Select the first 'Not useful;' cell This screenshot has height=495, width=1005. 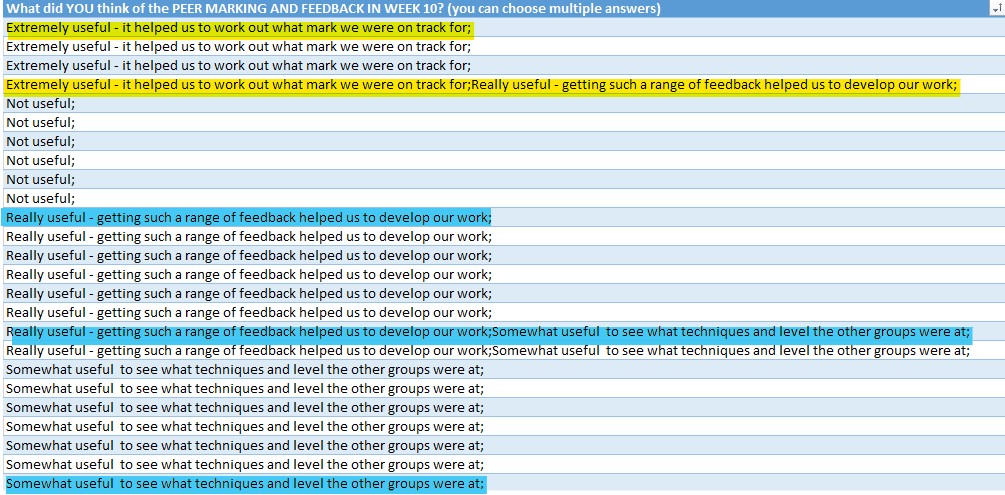41,104
